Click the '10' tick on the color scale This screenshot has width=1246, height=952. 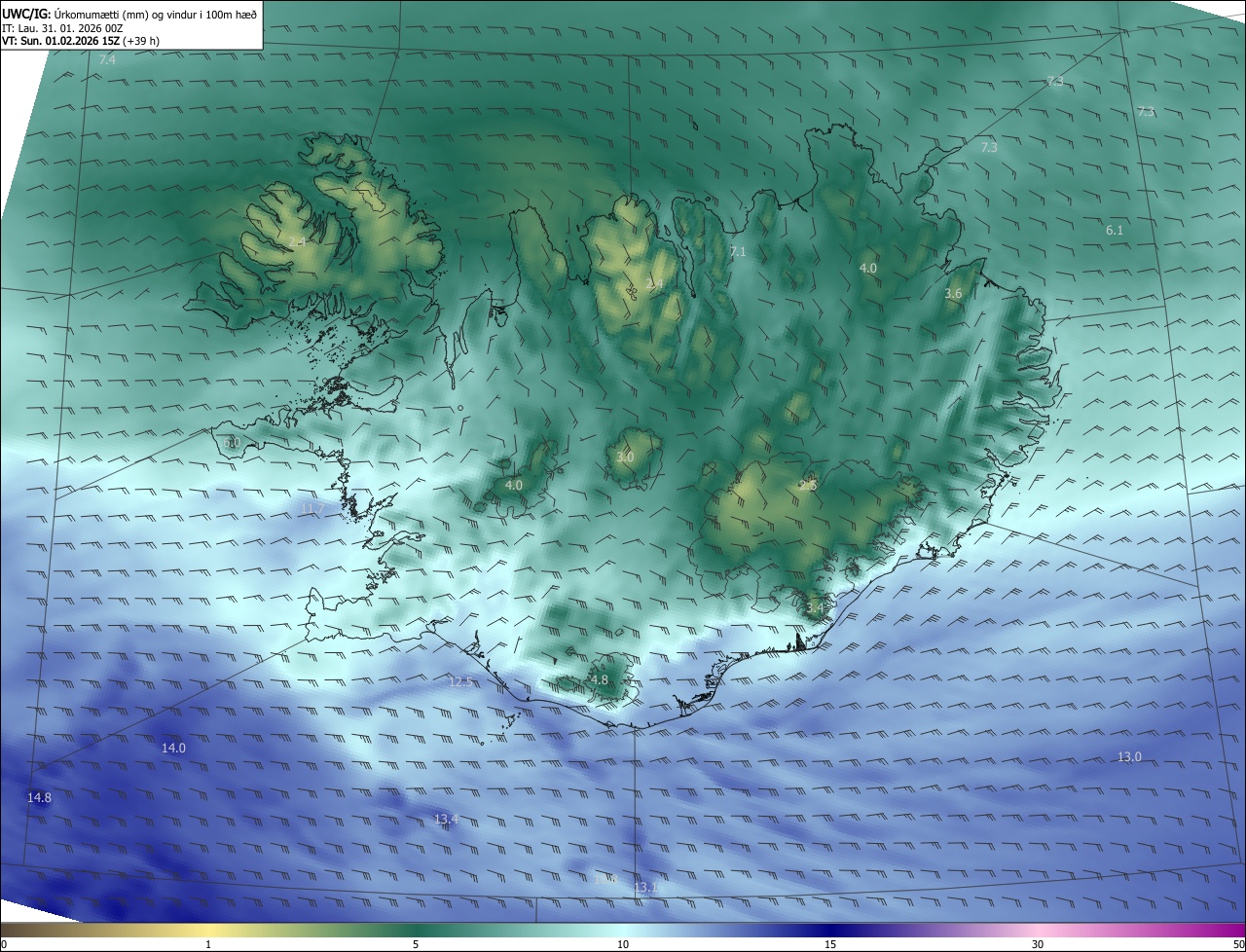coord(623,944)
